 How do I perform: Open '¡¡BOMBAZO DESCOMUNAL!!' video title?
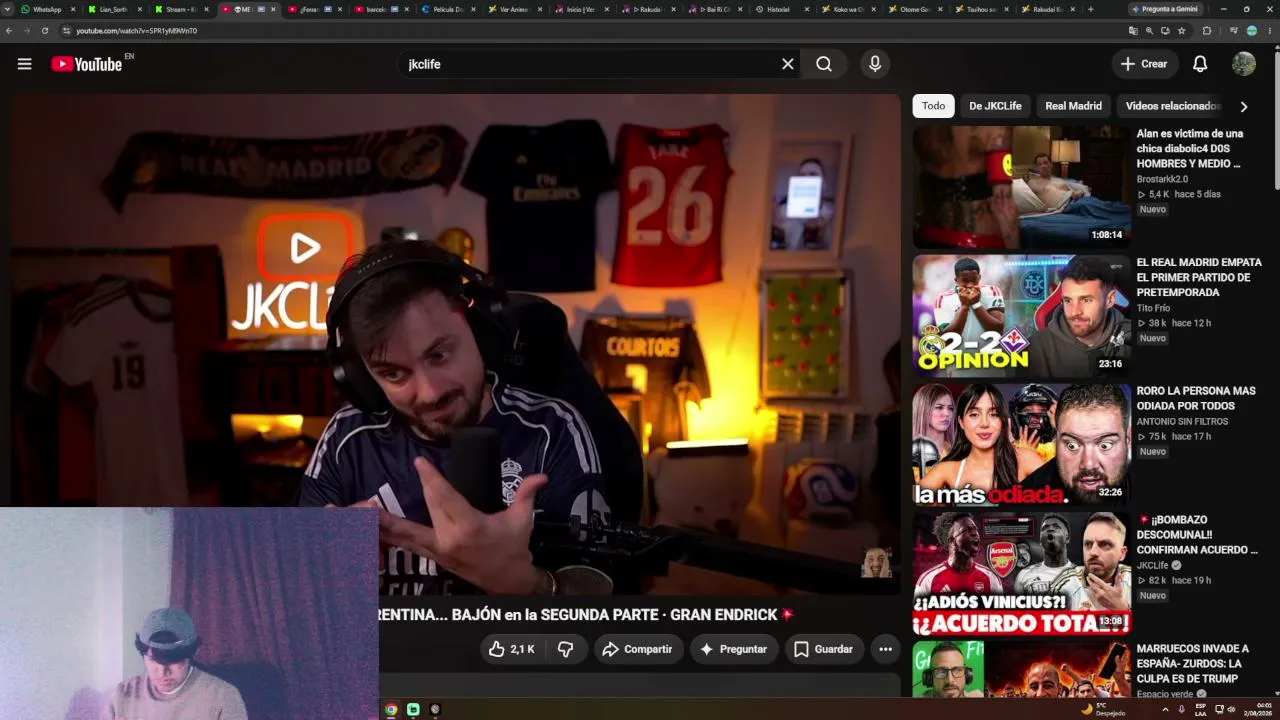tap(1197, 535)
